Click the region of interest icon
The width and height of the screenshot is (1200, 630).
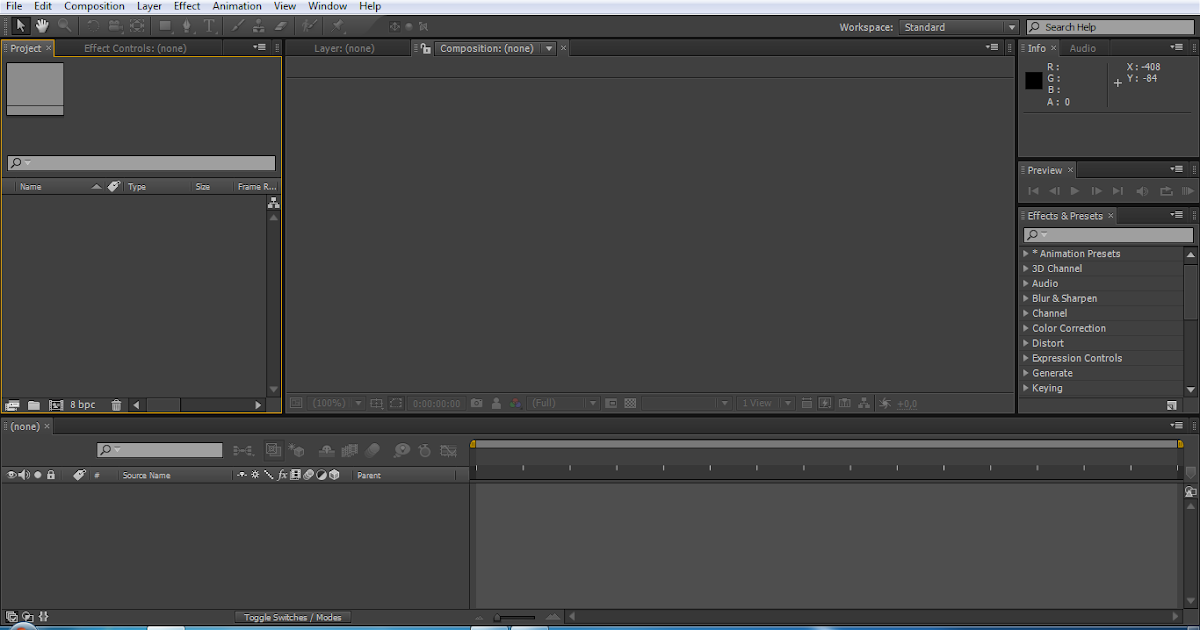pos(396,403)
